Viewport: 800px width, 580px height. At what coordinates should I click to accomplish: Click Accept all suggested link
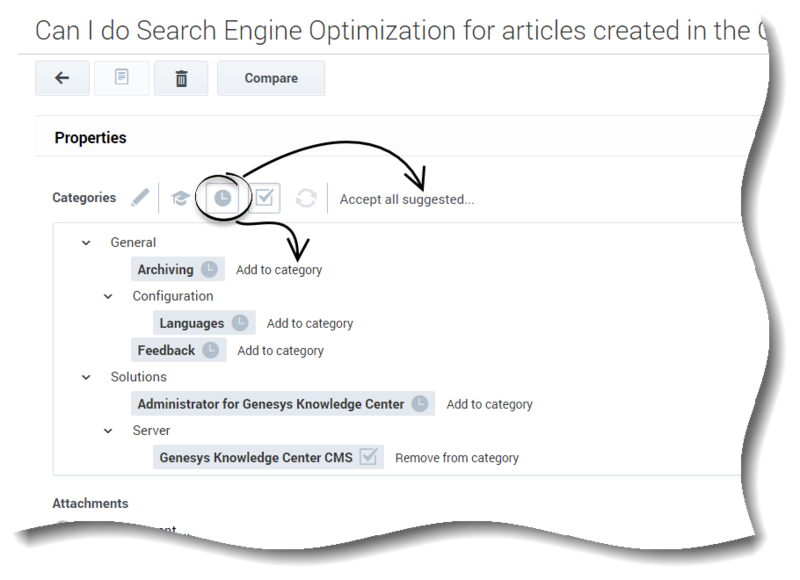[x=407, y=199]
